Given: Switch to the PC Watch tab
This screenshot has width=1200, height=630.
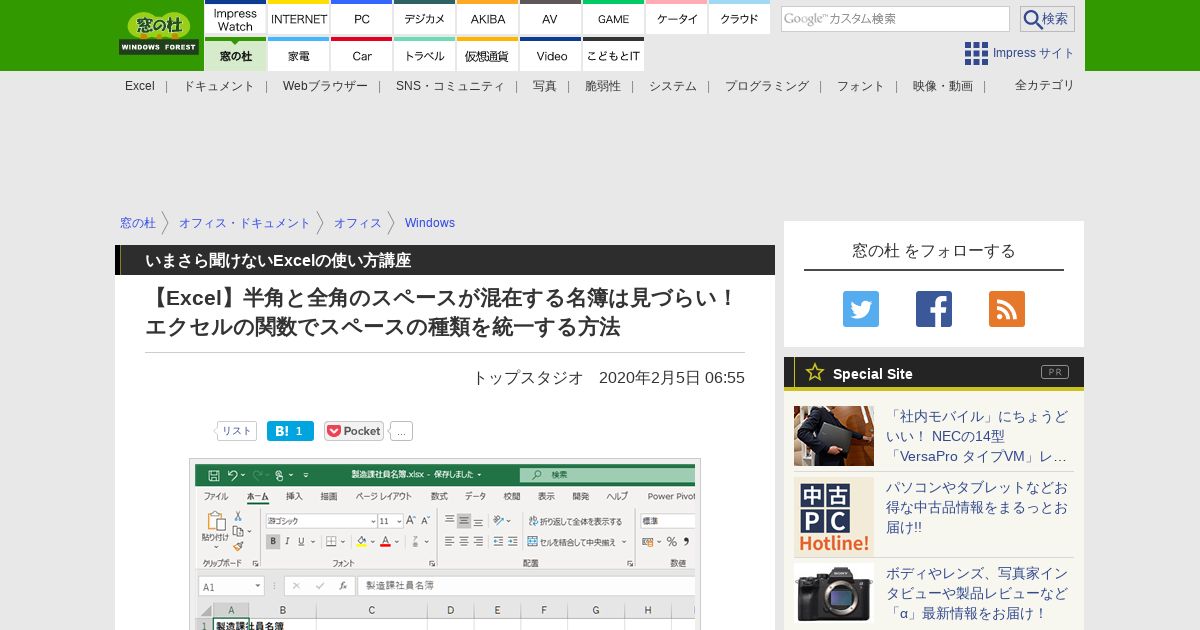Looking at the screenshot, I should pos(362,18).
